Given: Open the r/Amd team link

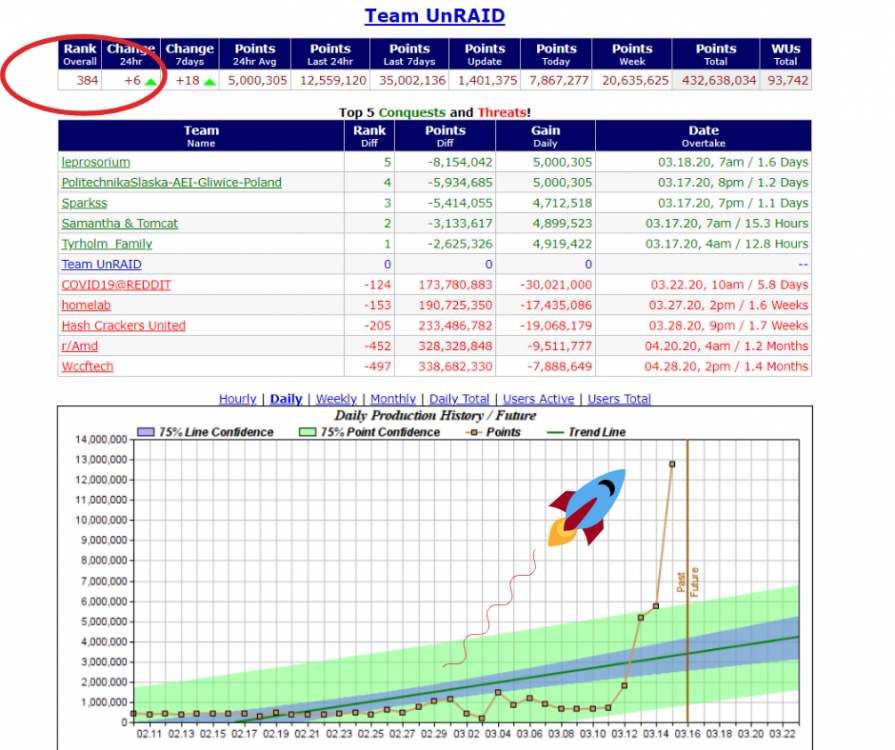Looking at the screenshot, I should point(80,346).
